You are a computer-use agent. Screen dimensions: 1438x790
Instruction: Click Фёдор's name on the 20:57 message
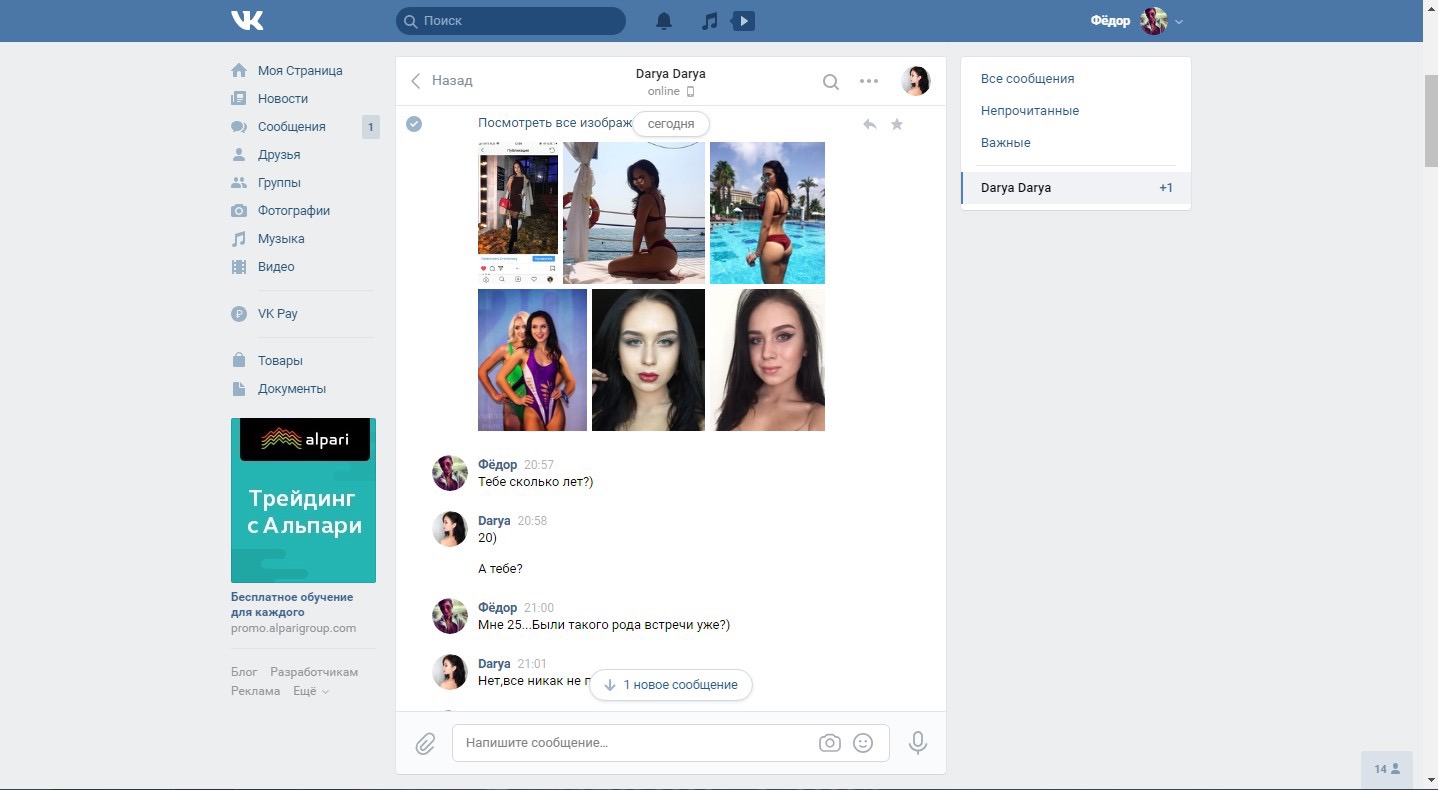pyautogui.click(x=498, y=465)
